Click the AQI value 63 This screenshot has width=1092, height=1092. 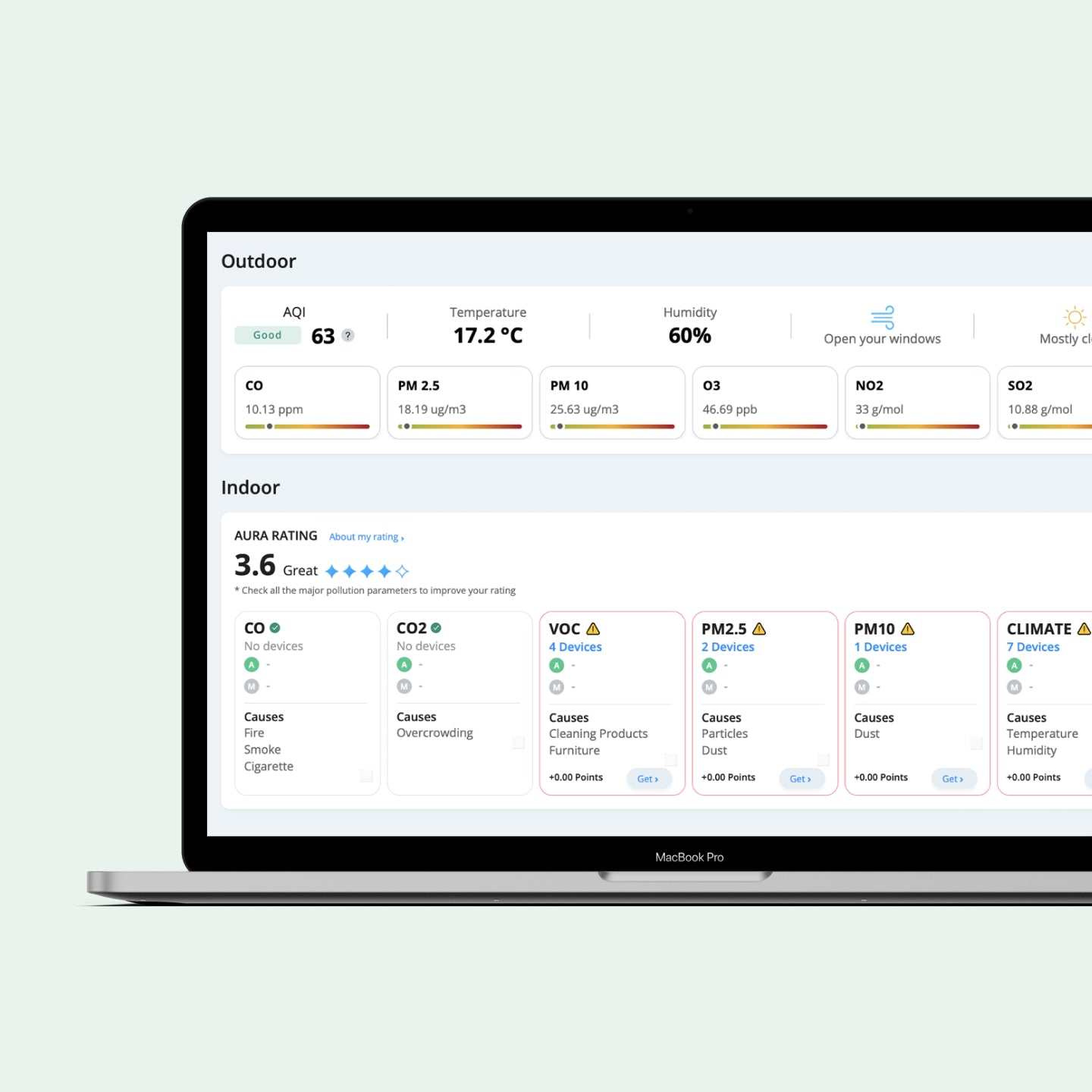323,336
